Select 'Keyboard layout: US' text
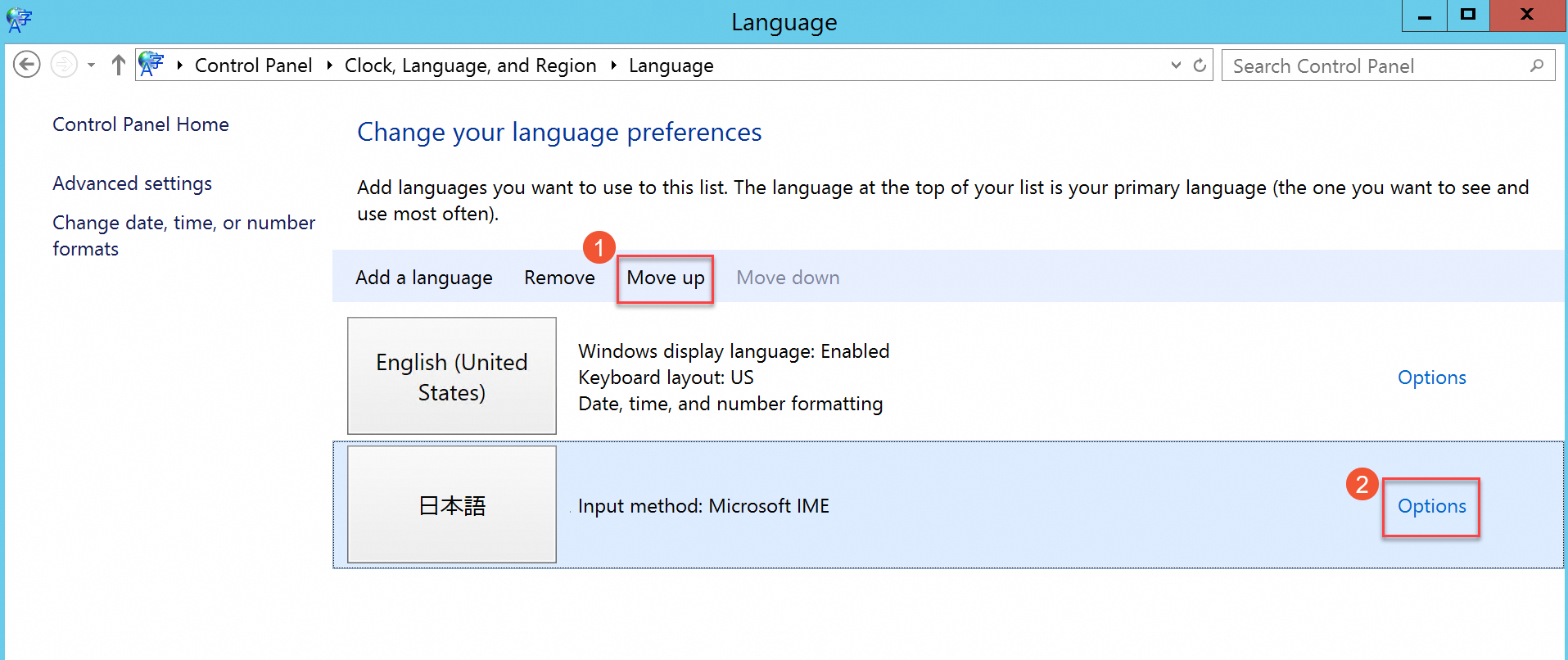Screen dimensions: 1568x660 click(666, 377)
